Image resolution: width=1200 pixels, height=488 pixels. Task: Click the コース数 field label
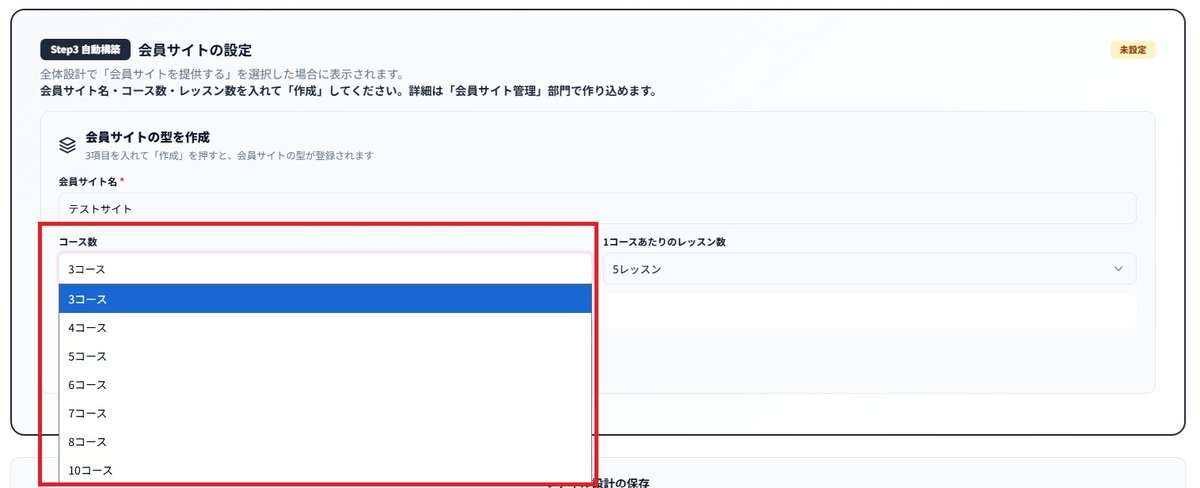pyautogui.click(x=78, y=242)
